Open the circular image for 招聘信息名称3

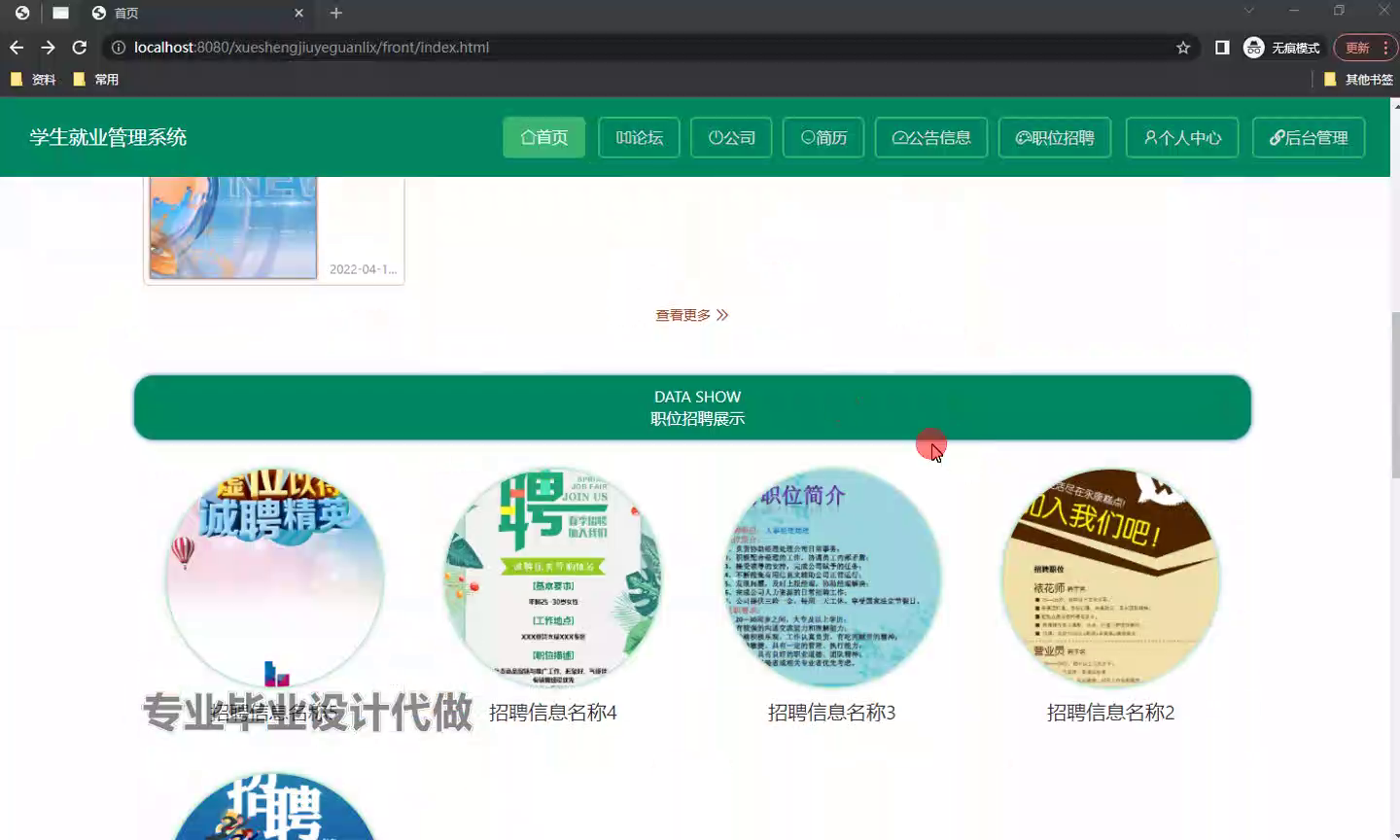tap(832, 577)
